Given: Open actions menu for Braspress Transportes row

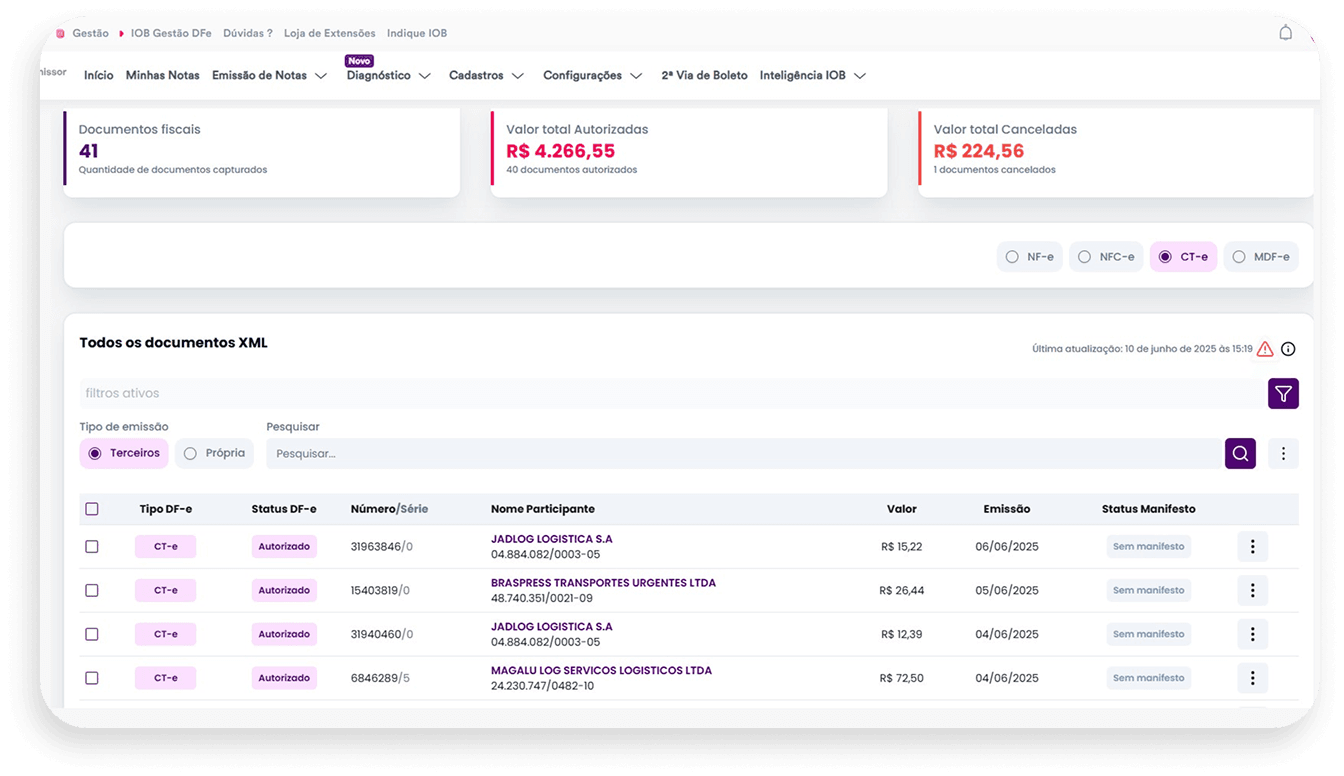Looking at the screenshot, I should 1252,591.
